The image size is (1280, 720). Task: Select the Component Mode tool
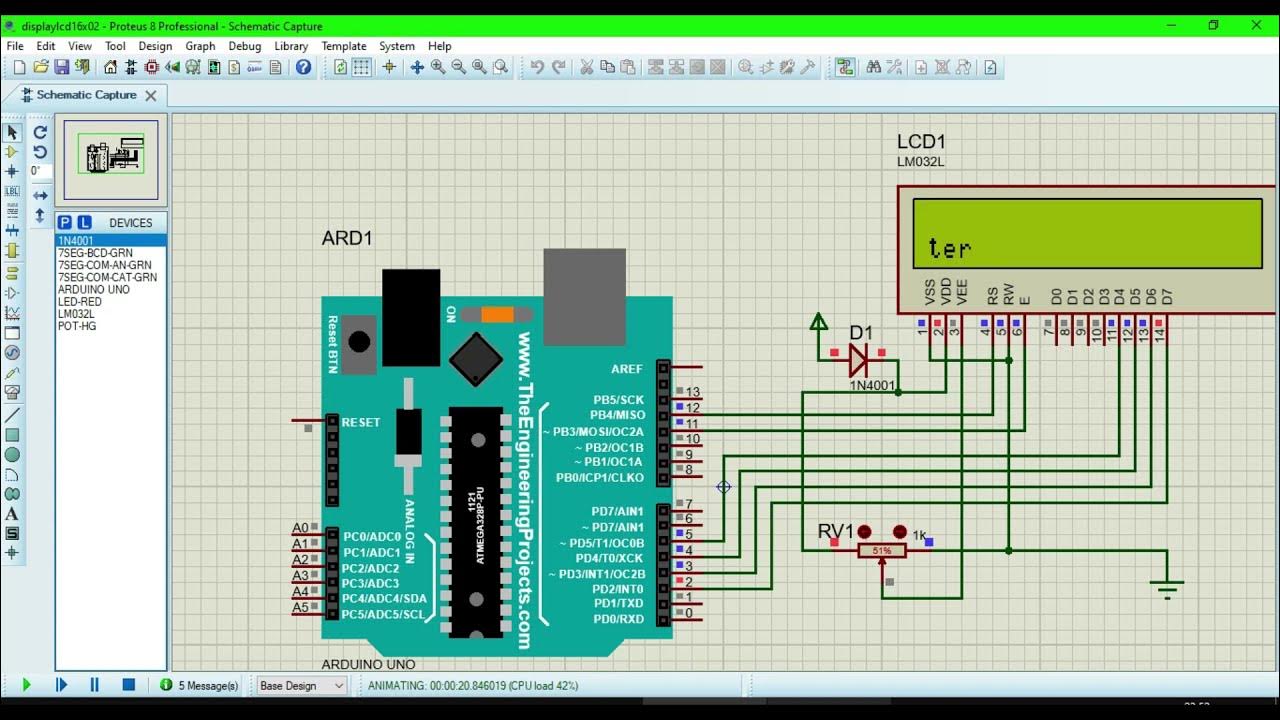pos(12,152)
